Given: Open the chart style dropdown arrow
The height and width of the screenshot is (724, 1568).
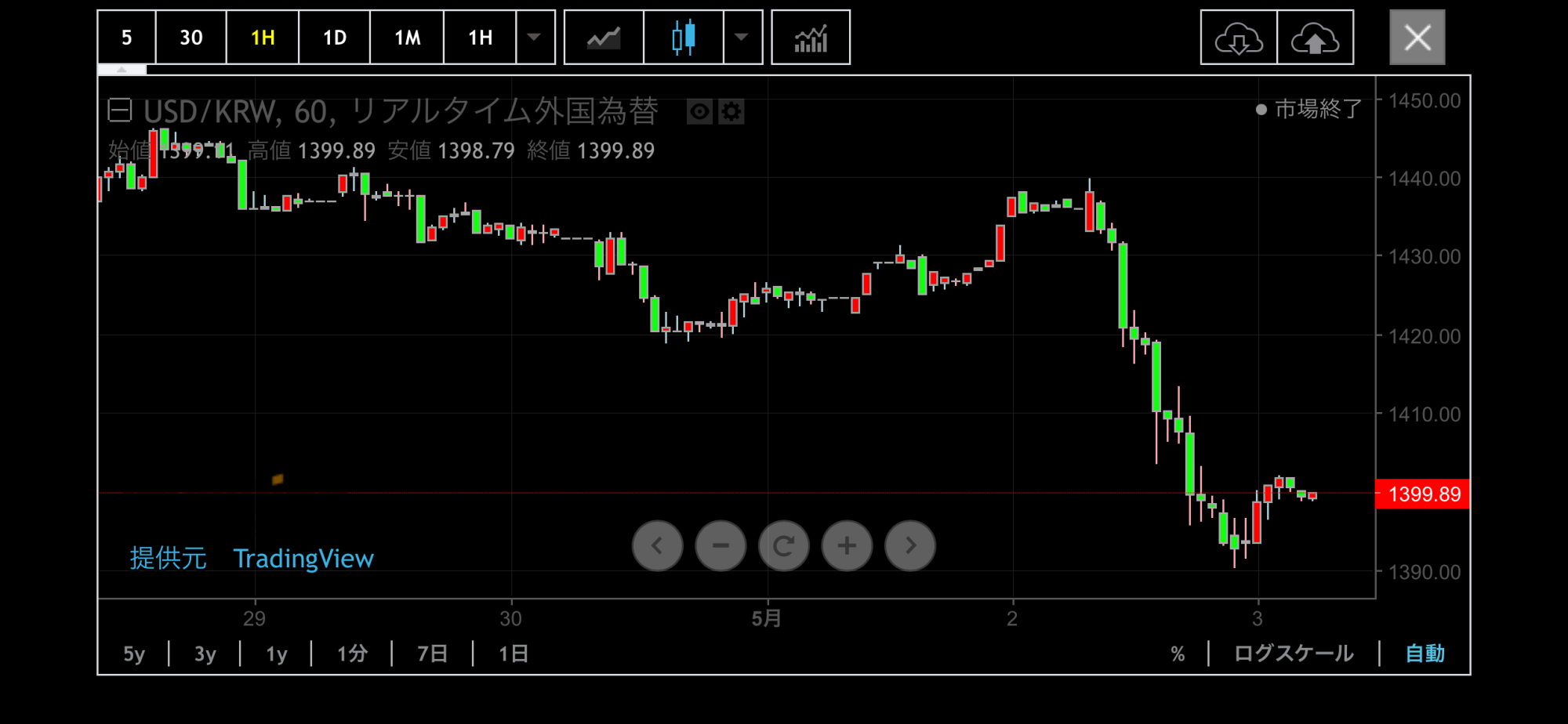Looking at the screenshot, I should click(x=742, y=38).
